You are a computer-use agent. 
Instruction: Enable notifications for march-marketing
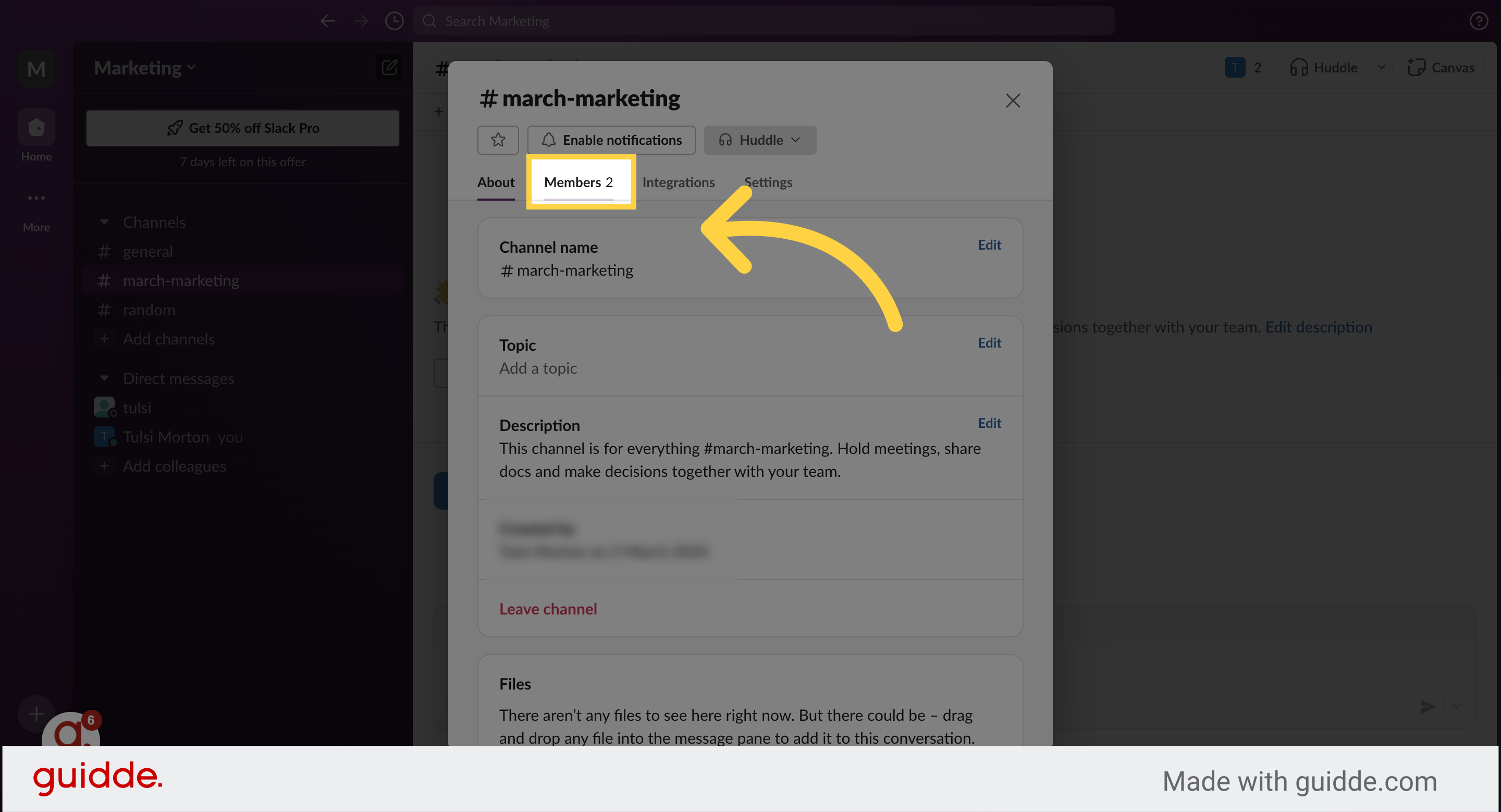point(611,140)
